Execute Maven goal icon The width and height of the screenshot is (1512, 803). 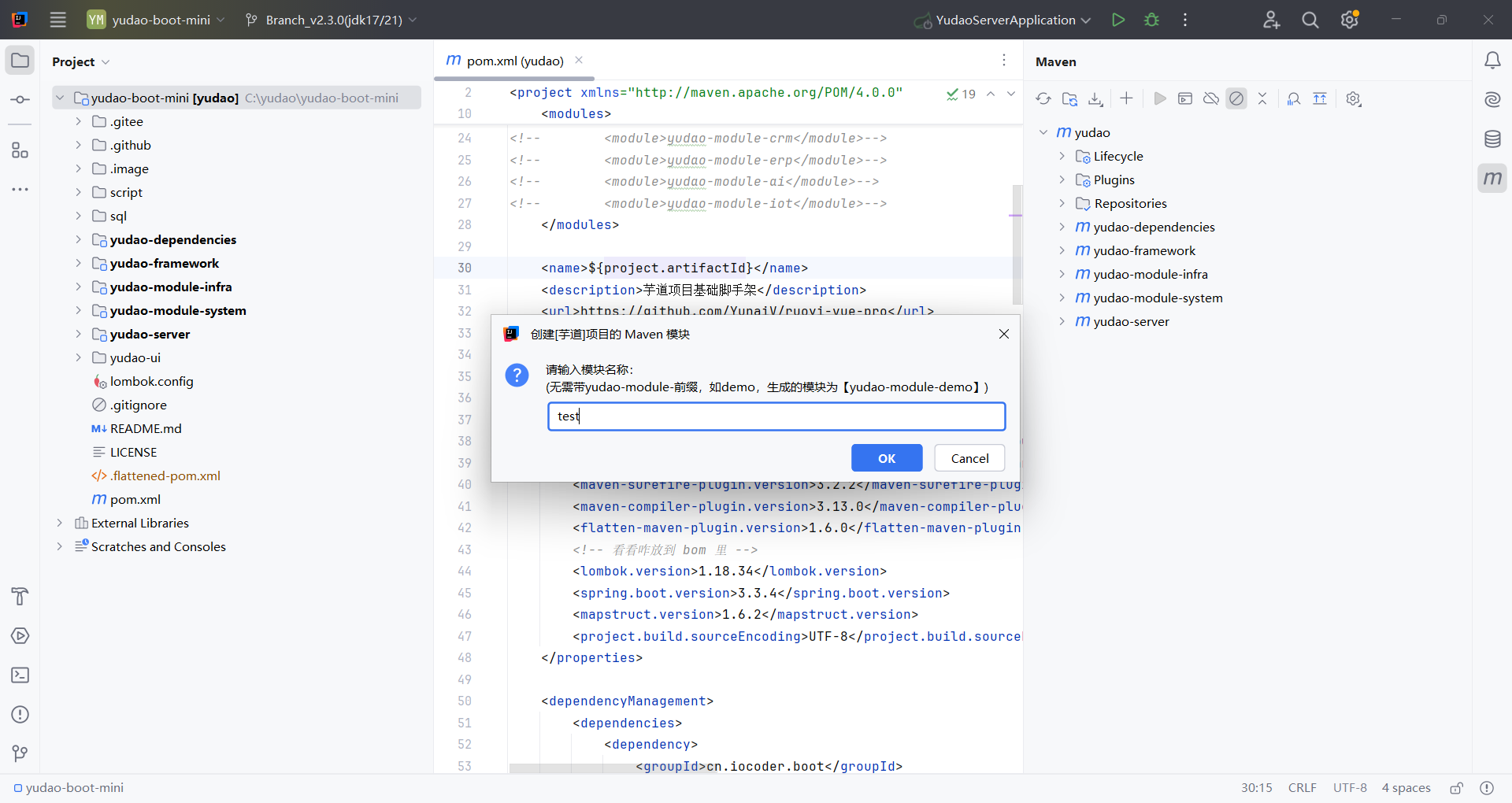click(x=1185, y=98)
